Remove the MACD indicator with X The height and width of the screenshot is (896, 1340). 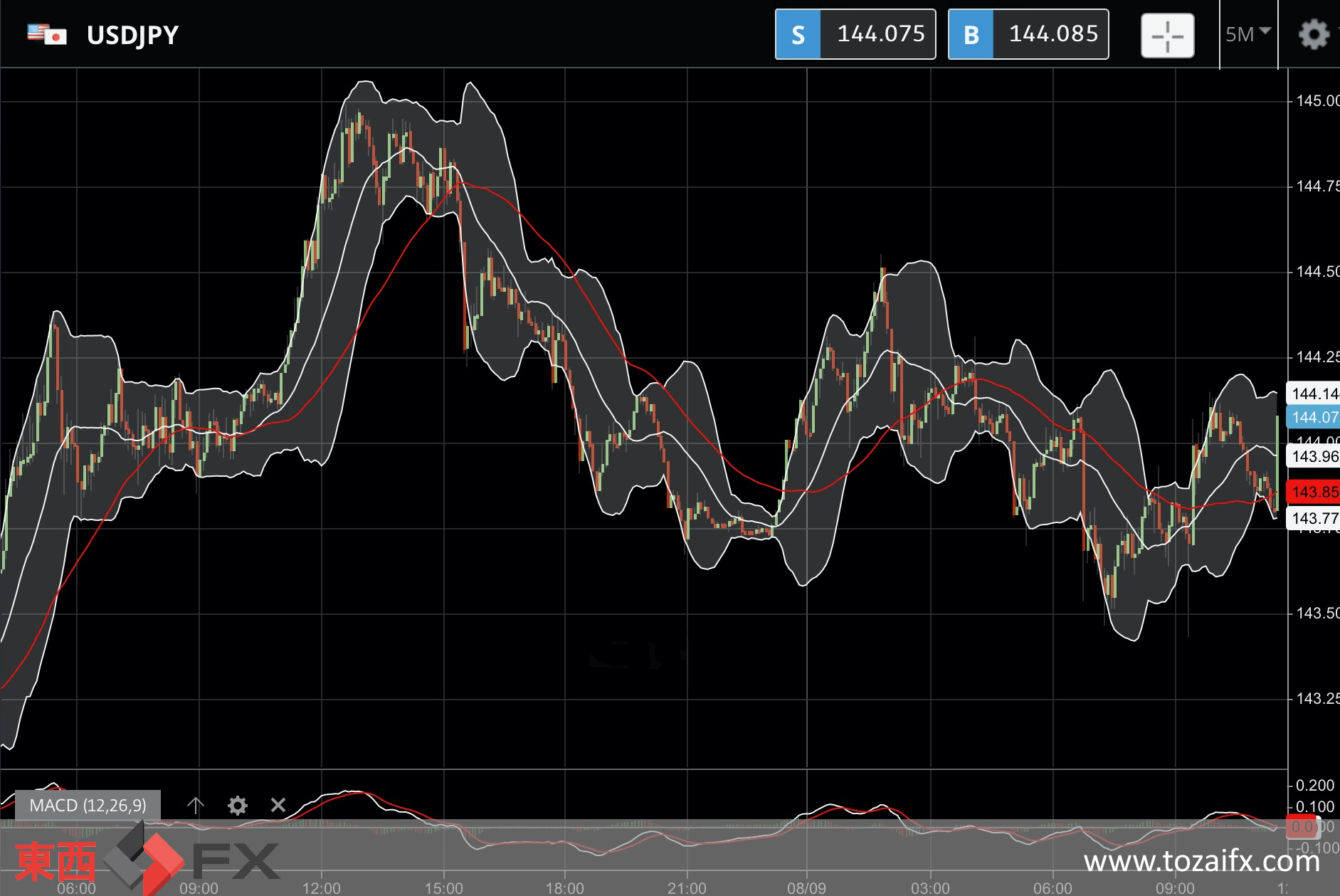pos(278,805)
